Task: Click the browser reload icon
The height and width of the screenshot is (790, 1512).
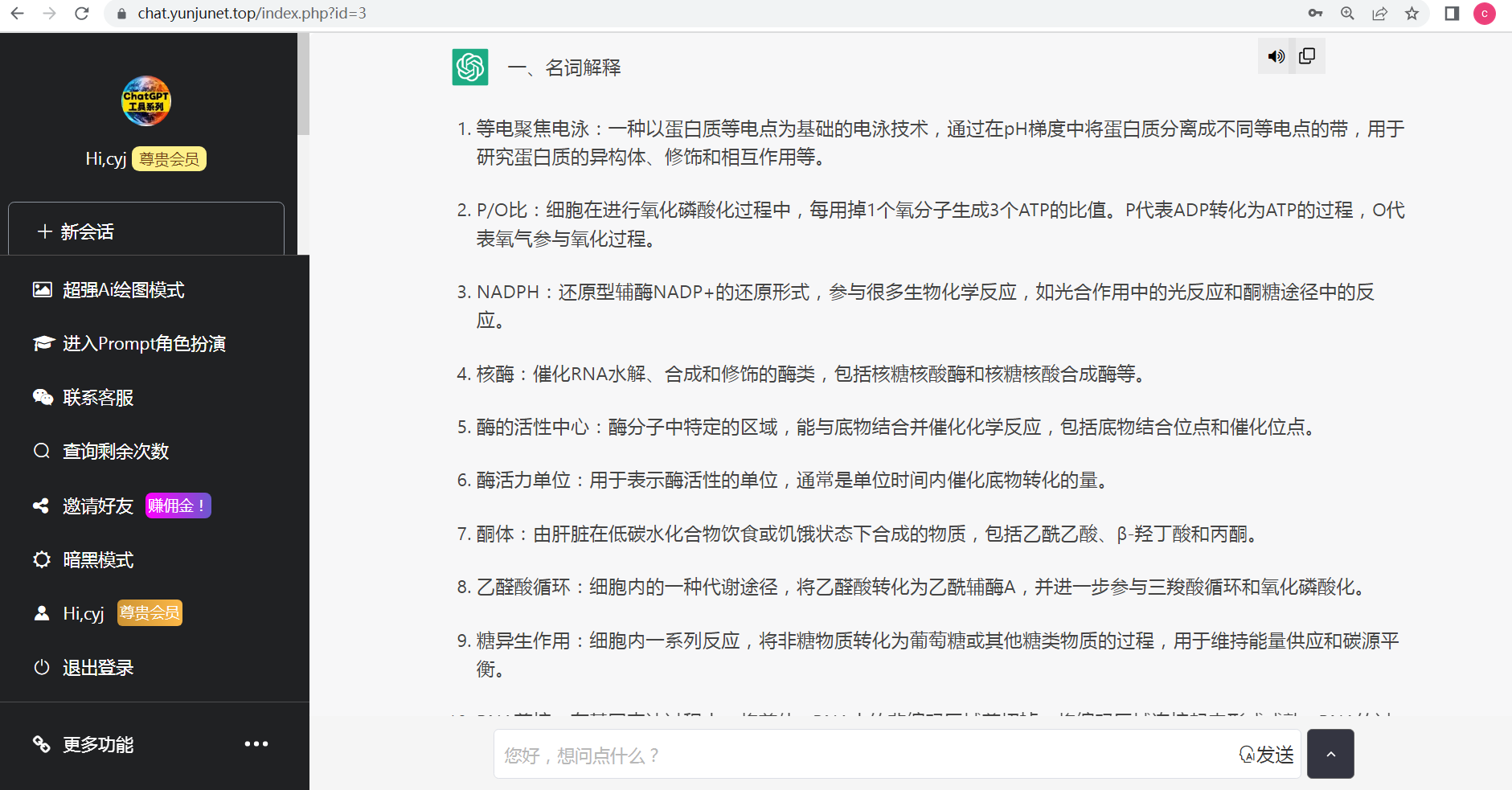Action: pyautogui.click(x=81, y=14)
